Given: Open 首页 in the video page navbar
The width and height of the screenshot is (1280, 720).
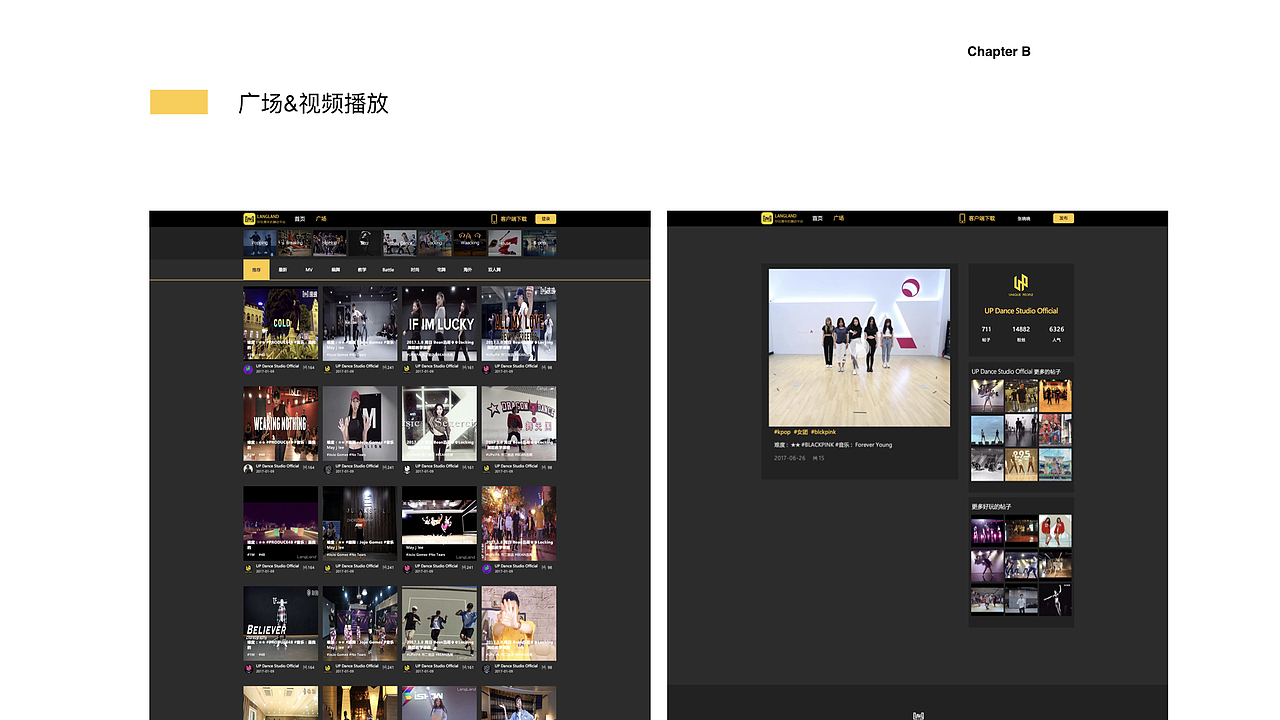Looking at the screenshot, I should (817, 218).
